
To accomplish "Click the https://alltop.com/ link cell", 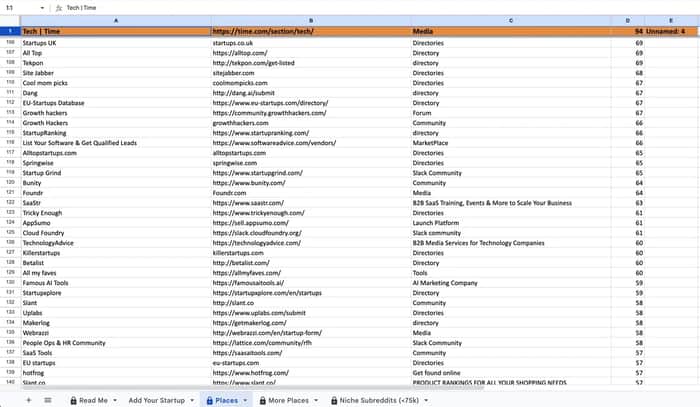I will click(x=311, y=53).
